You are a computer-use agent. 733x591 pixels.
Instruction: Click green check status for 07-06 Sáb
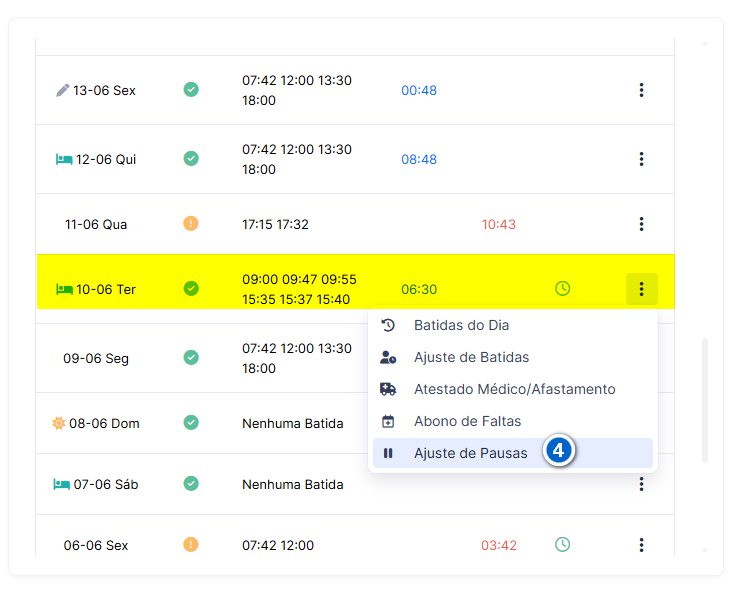click(191, 483)
